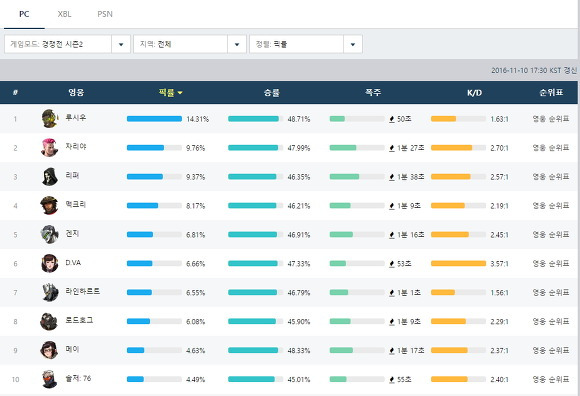Click Reaper's hooded portrait icon

pyautogui.click(x=50, y=176)
